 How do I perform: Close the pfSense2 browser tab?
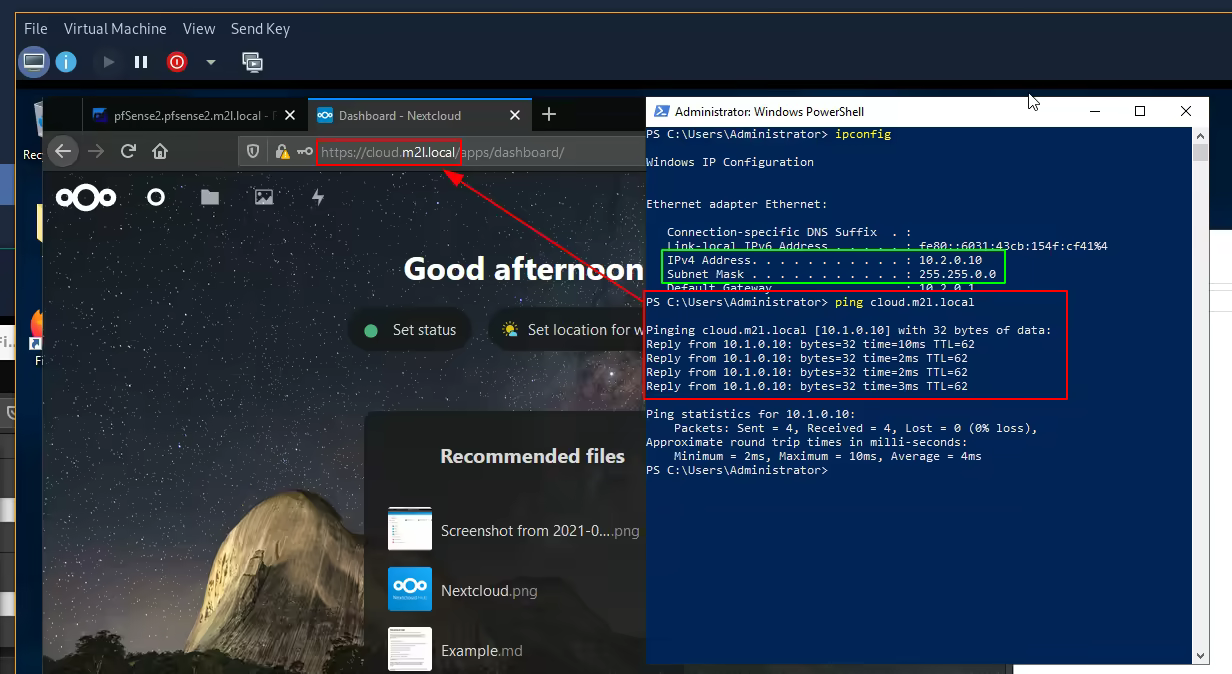click(x=291, y=115)
